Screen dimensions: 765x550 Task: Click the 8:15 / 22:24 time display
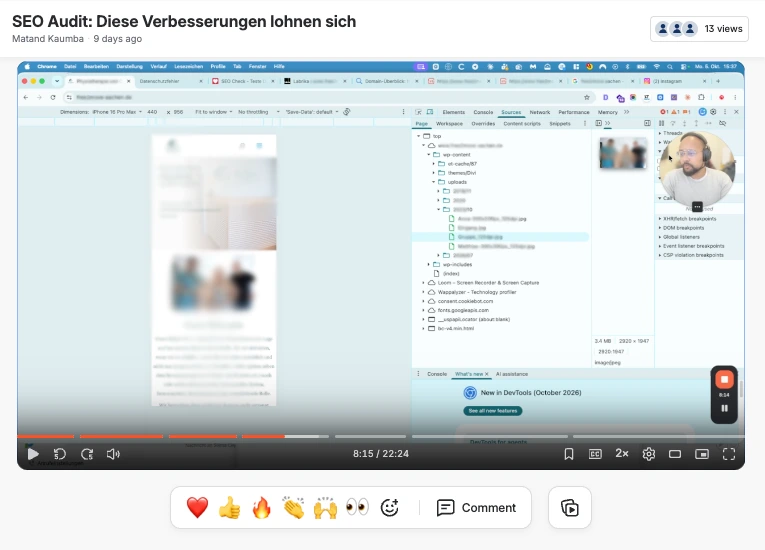[381, 454]
